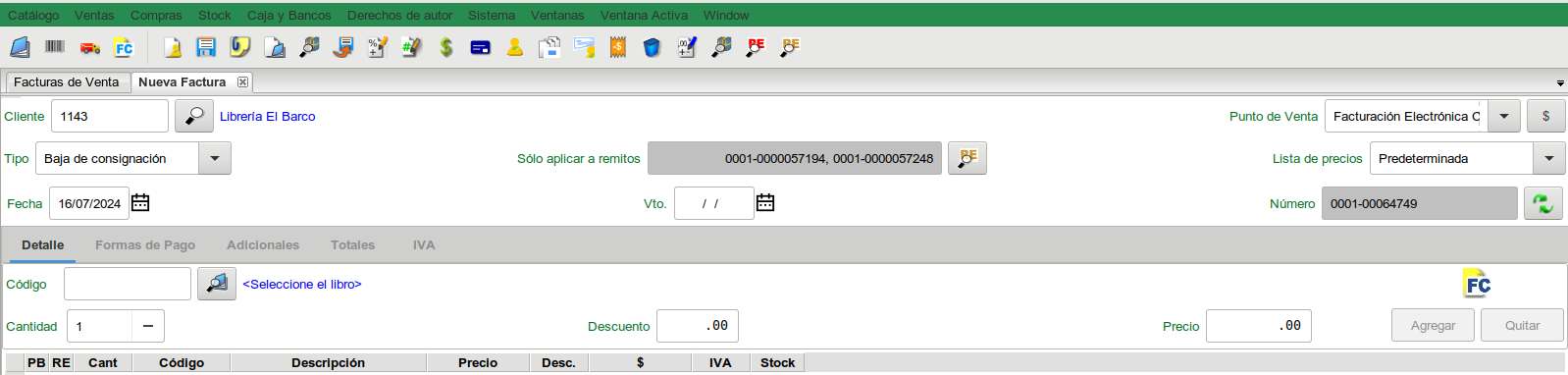
Task: Open the Caja y Bancos menu
Action: pyautogui.click(x=289, y=15)
